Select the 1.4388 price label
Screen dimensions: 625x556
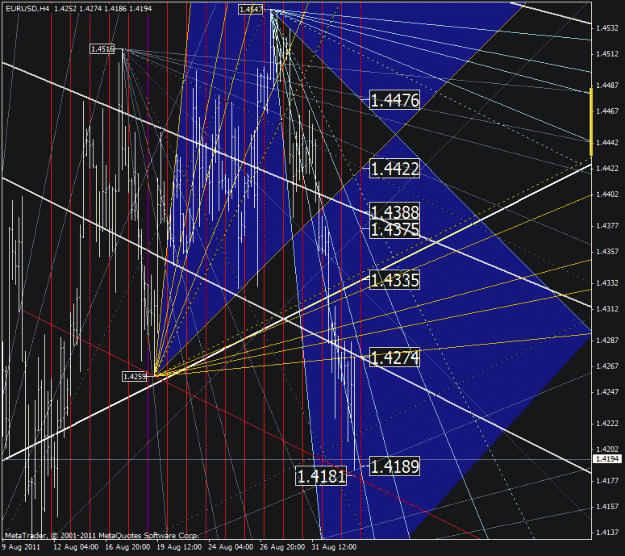coord(395,211)
